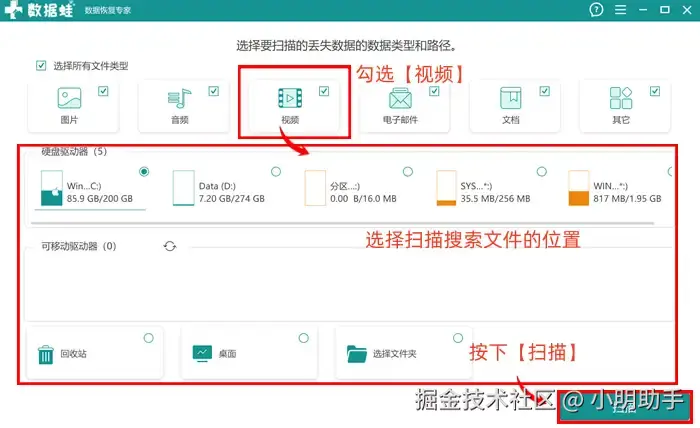Select the 回收站 radio button
700x428 pixels.
click(149, 338)
